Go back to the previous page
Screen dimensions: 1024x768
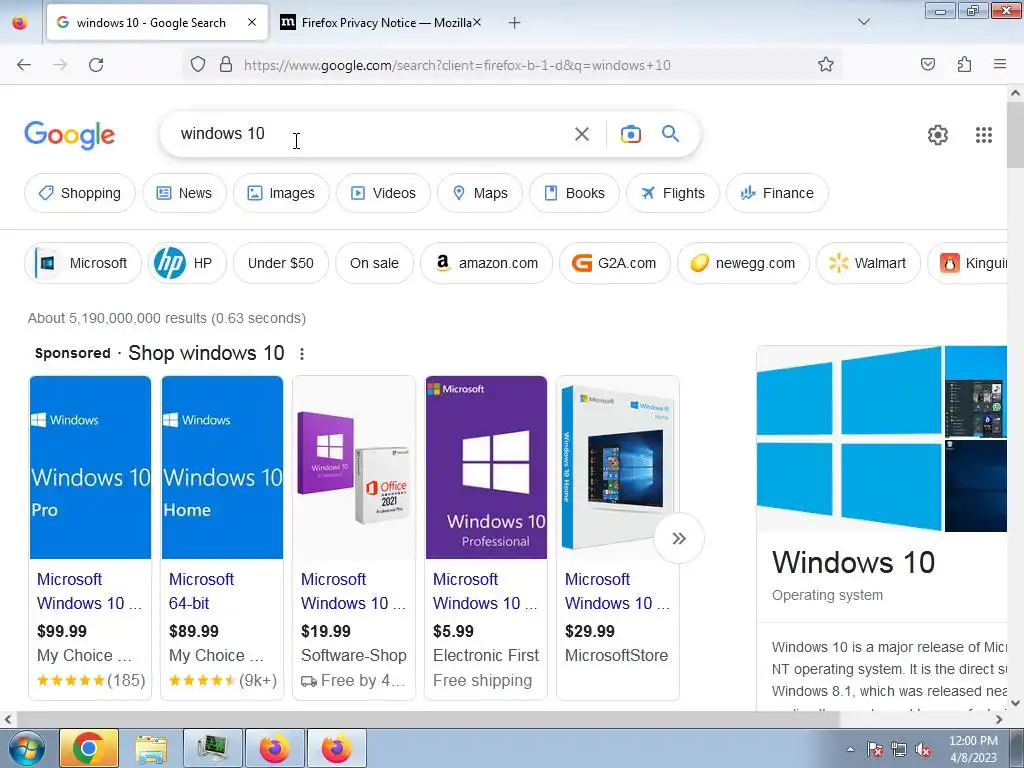(24, 65)
